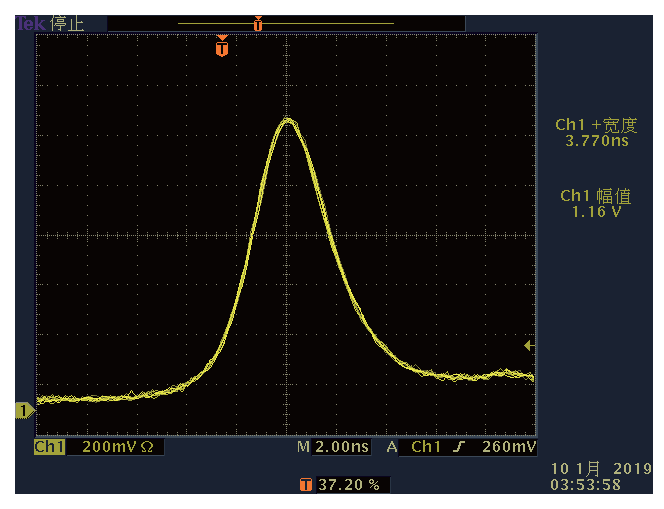The width and height of the screenshot is (664, 509).
Task: Click the 200mV vertical scale readout
Action: pyautogui.click(x=110, y=447)
